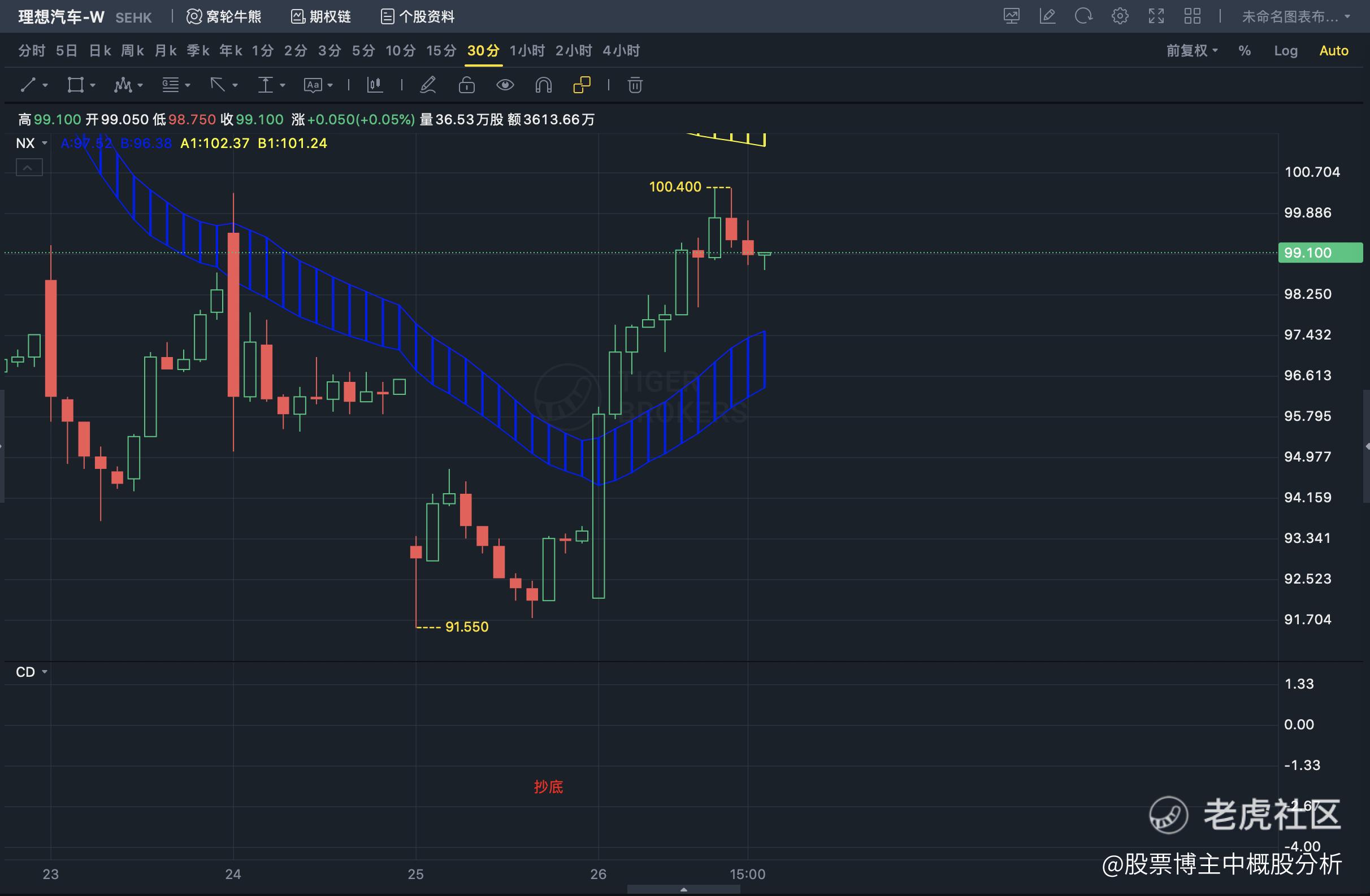Open the candlestick chart style icon
This screenshot has height=896, width=1370.
375,85
